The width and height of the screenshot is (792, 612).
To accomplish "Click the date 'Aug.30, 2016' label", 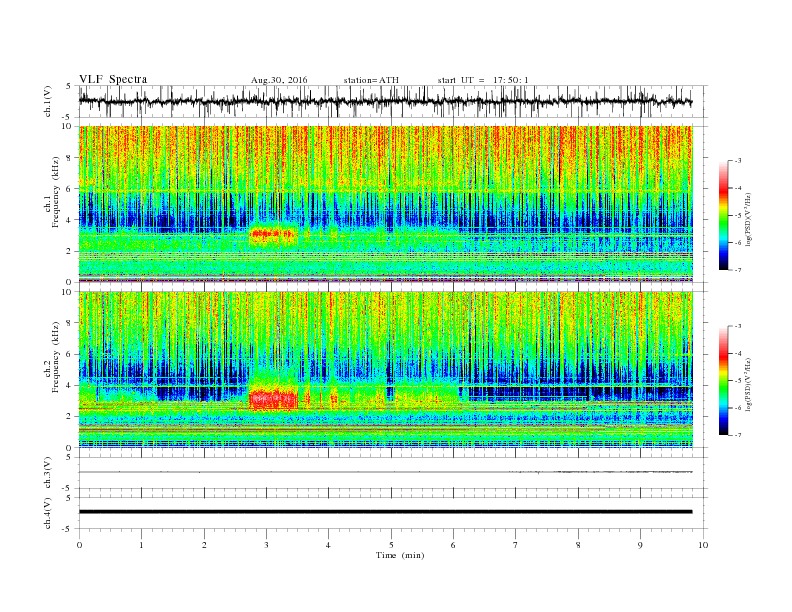I will pos(279,80).
